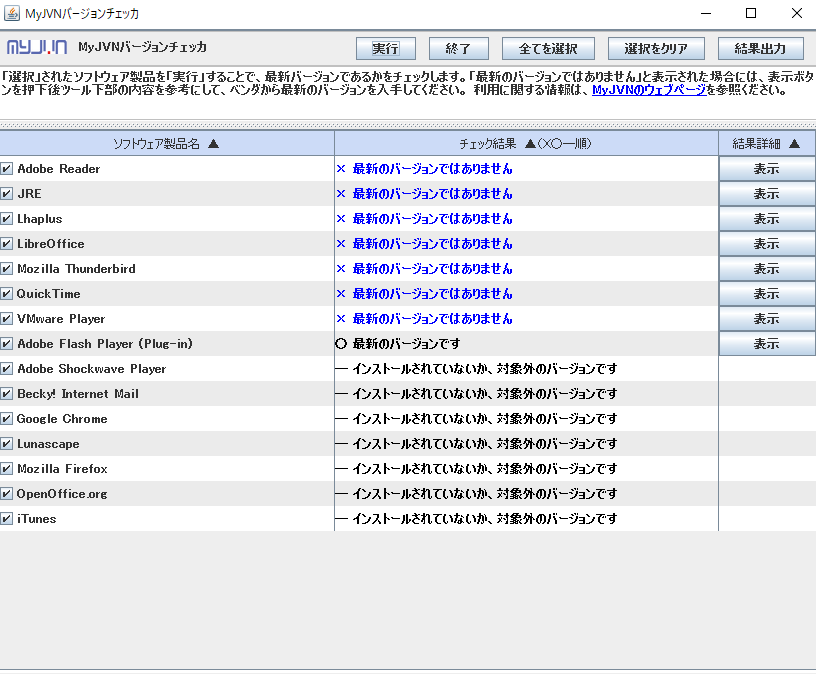Click 表示 button for Lhaplus
The width and height of the screenshot is (816, 674).
(x=767, y=219)
